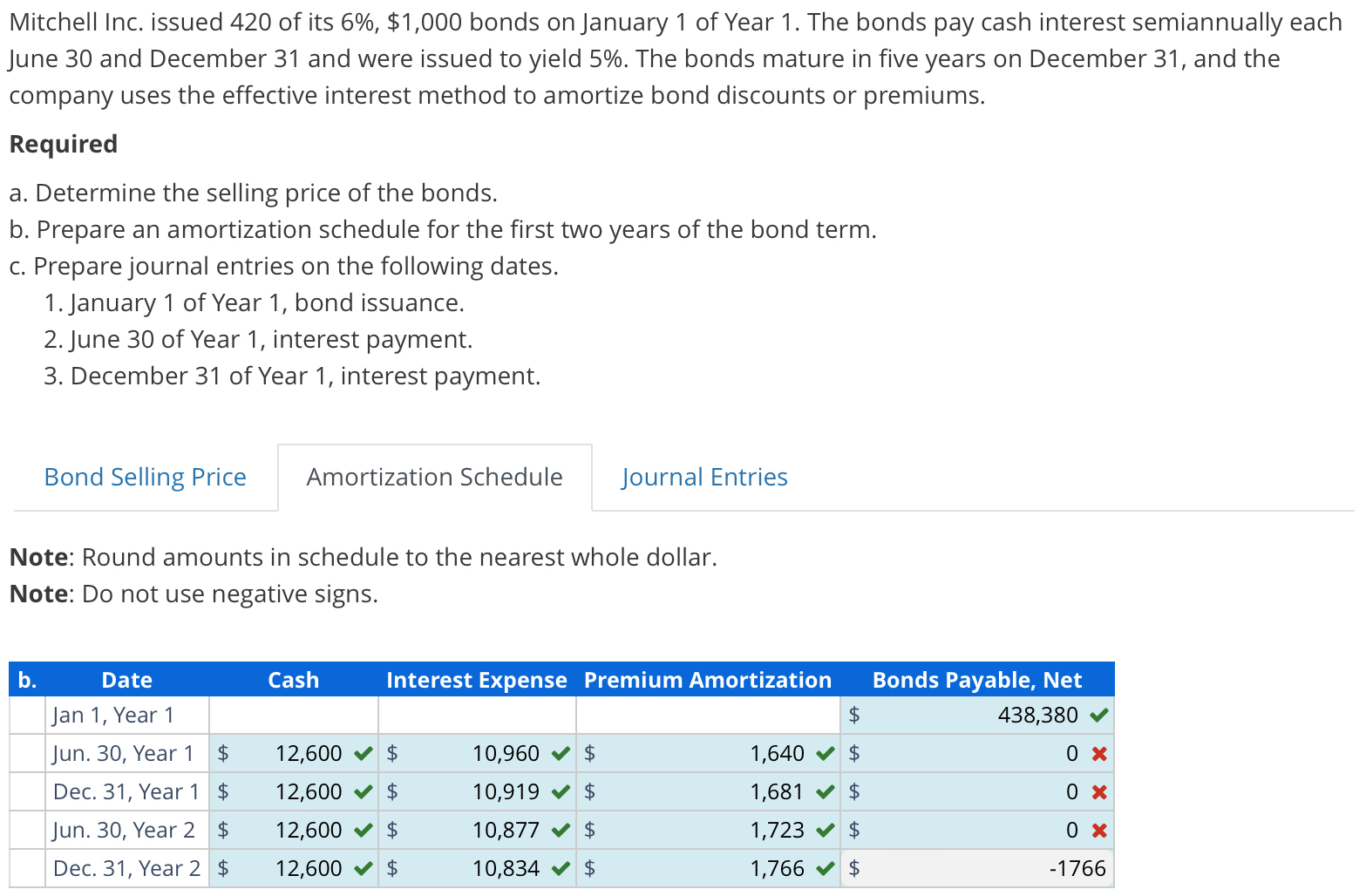Select the Dec. 31 Year 2 date cell
Viewport: 1366px width, 896px height.
126,868
